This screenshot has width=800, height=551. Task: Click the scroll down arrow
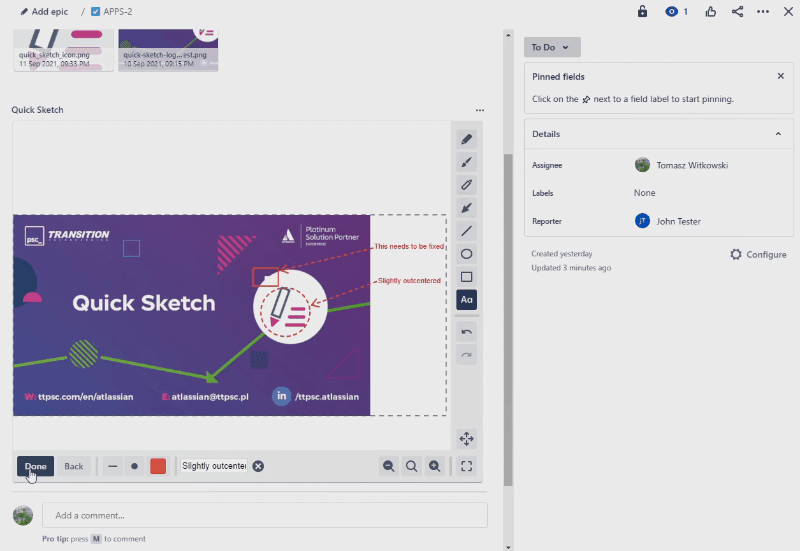click(508, 547)
